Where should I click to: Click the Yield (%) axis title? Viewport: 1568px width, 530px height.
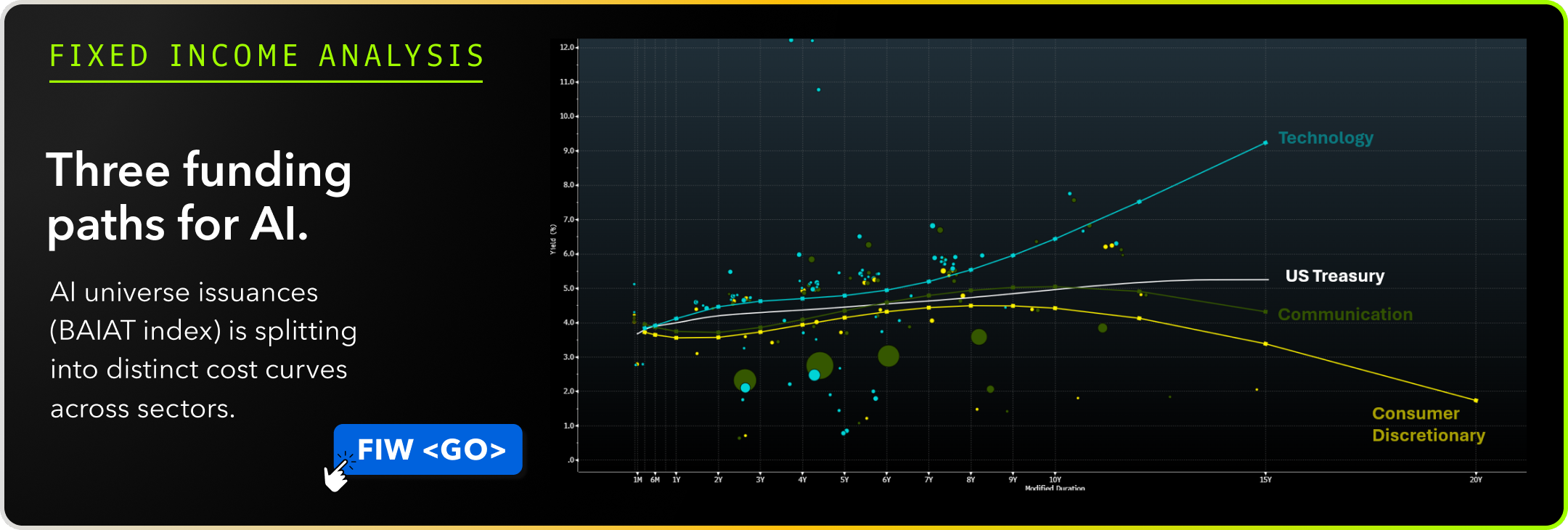click(x=553, y=239)
